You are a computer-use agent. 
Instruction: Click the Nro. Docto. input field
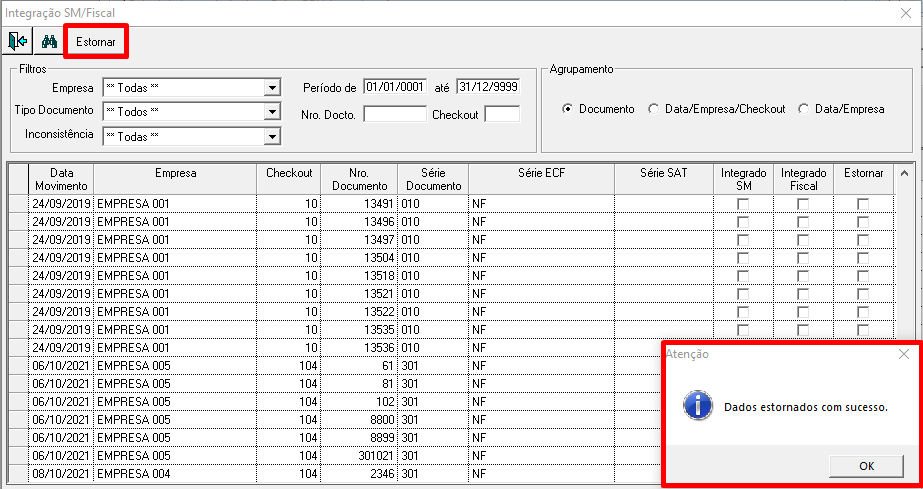point(394,114)
